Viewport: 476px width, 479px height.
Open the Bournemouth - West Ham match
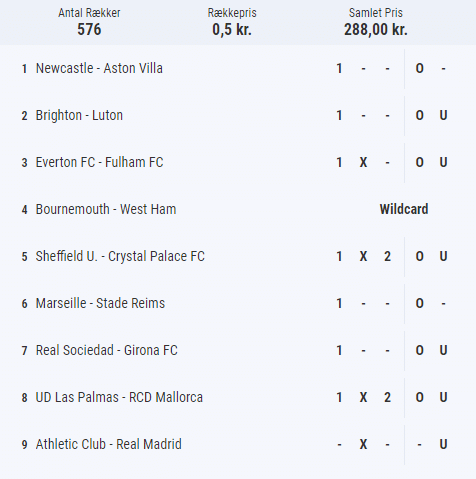coord(106,209)
